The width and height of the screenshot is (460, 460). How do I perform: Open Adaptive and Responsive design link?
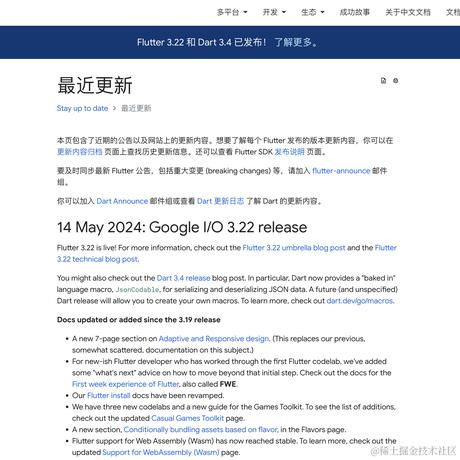(x=214, y=339)
